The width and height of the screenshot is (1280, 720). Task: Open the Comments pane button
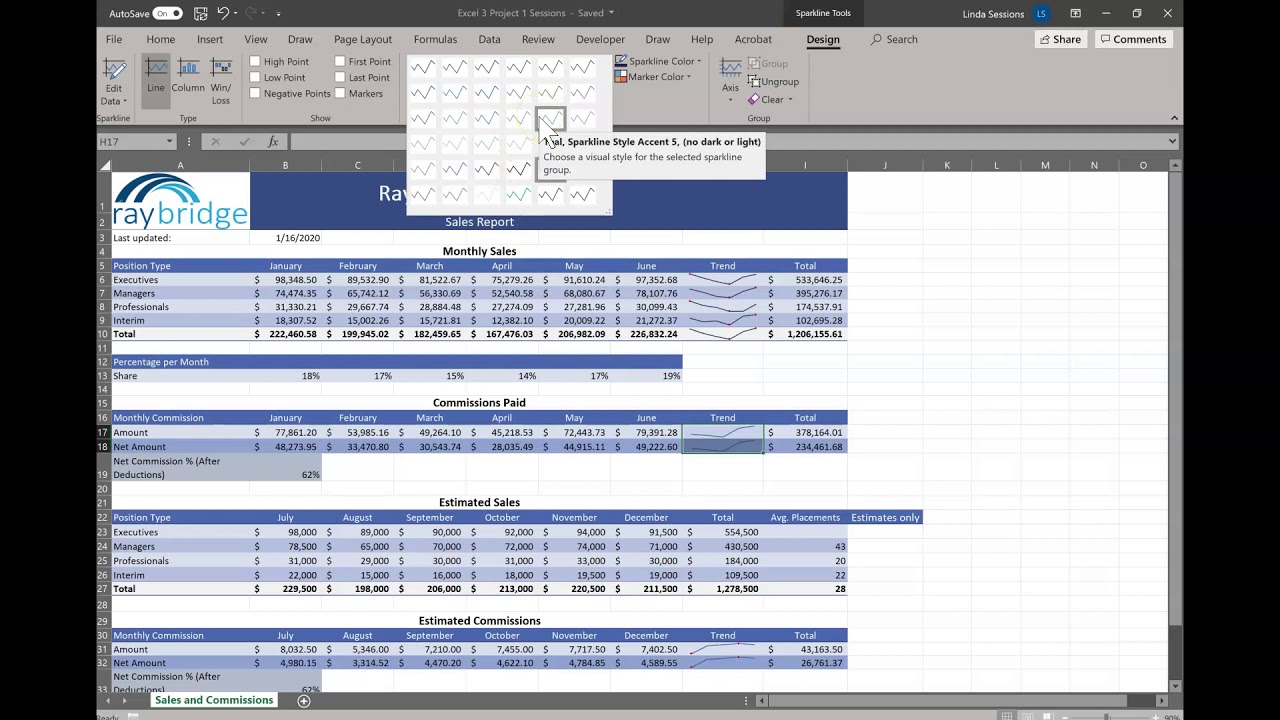coord(1132,39)
